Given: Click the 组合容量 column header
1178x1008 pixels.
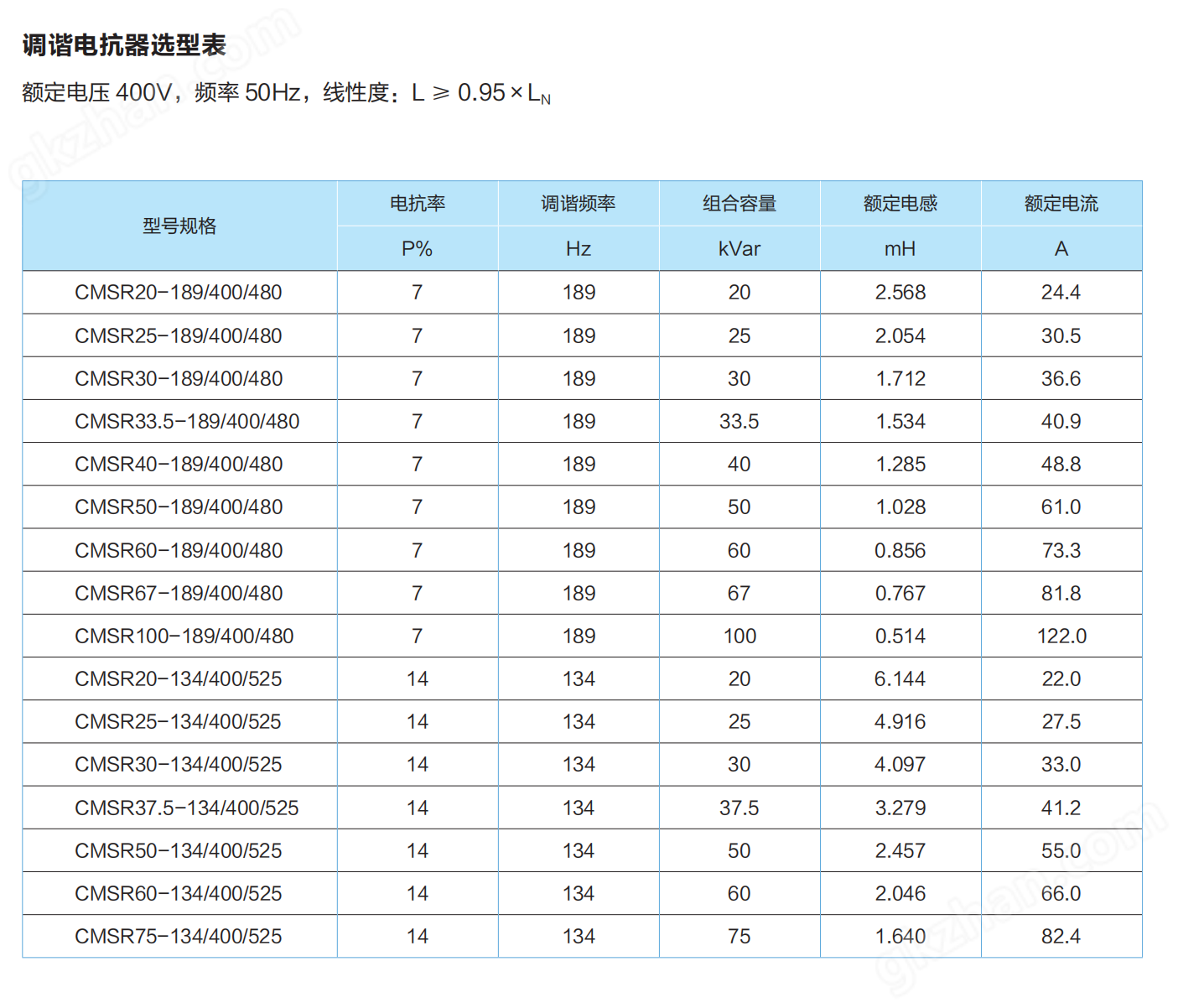Looking at the screenshot, I should [x=739, y=204].
